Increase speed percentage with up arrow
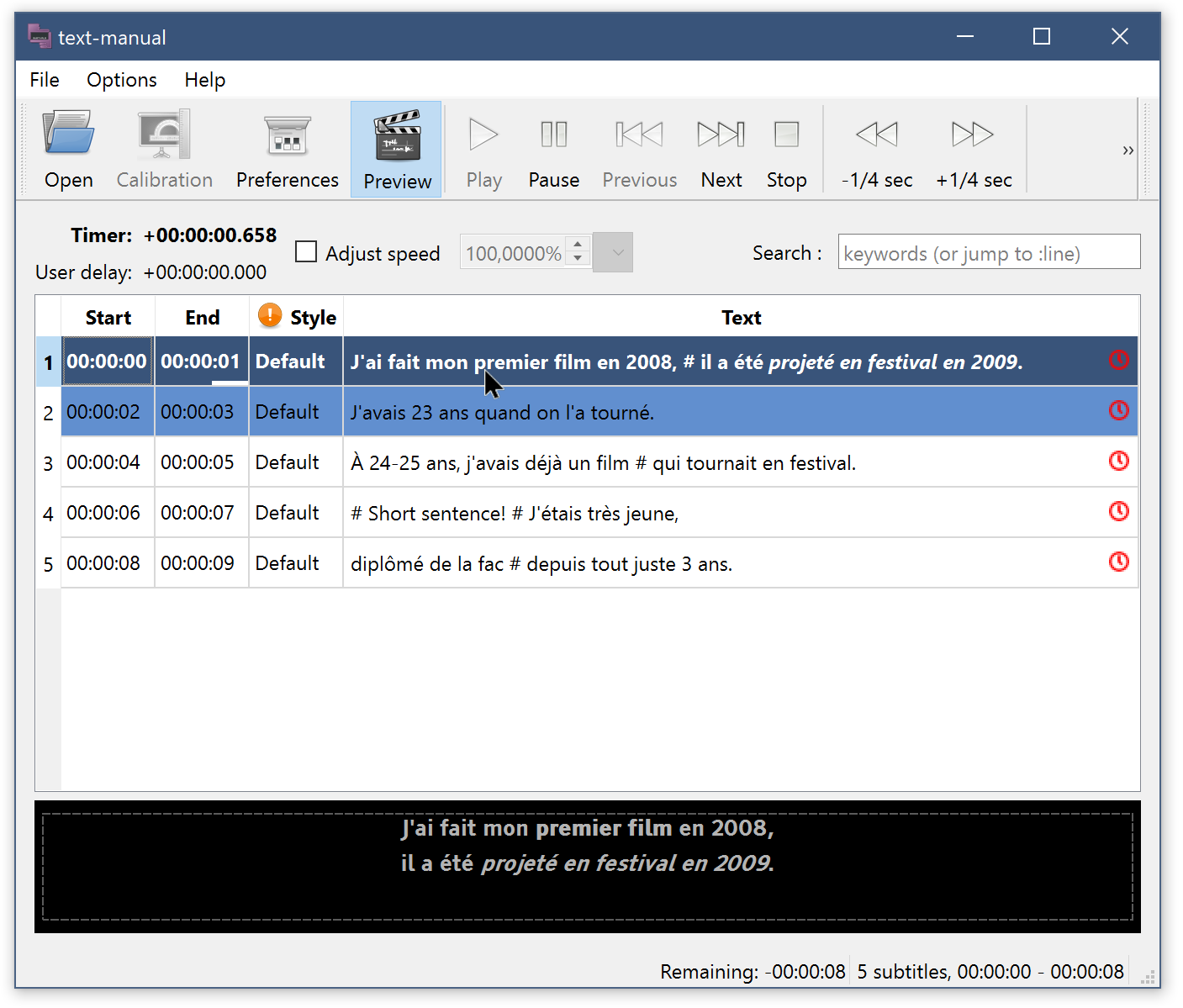Viewport: 1183px width, 1008px height. [578, 245]
